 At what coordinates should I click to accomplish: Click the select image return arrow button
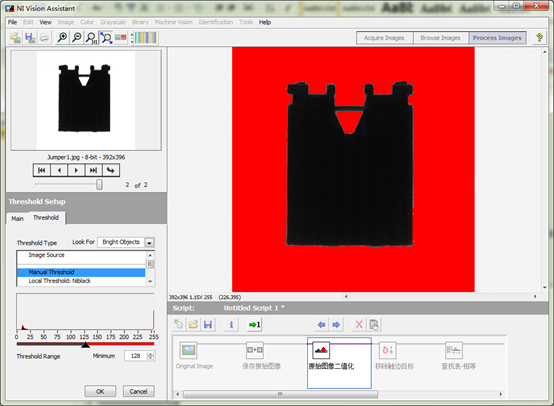tap(111, 170)
